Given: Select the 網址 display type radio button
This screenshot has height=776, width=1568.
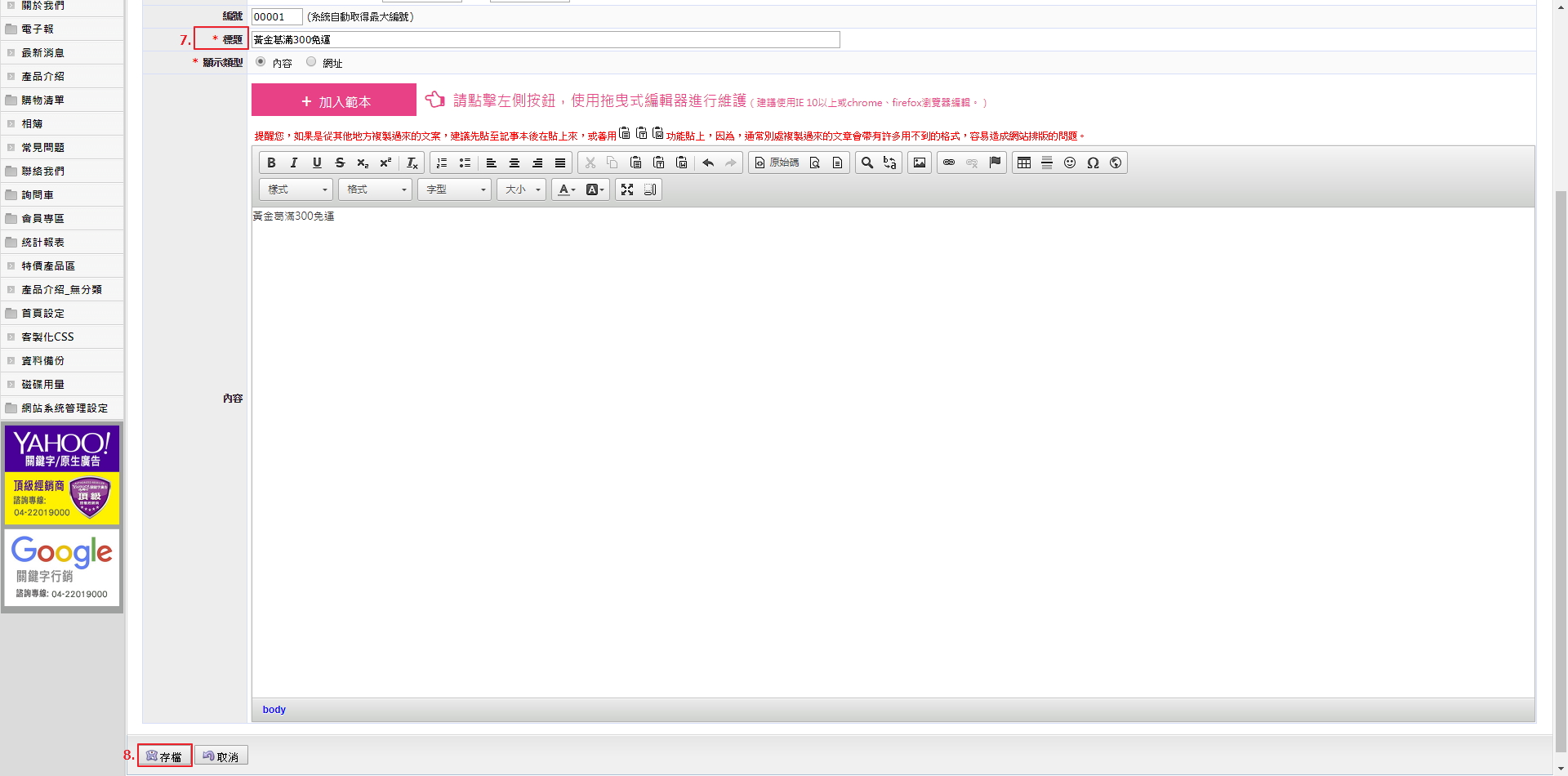Looking at the screenshot, I should (x=311, y=62).
